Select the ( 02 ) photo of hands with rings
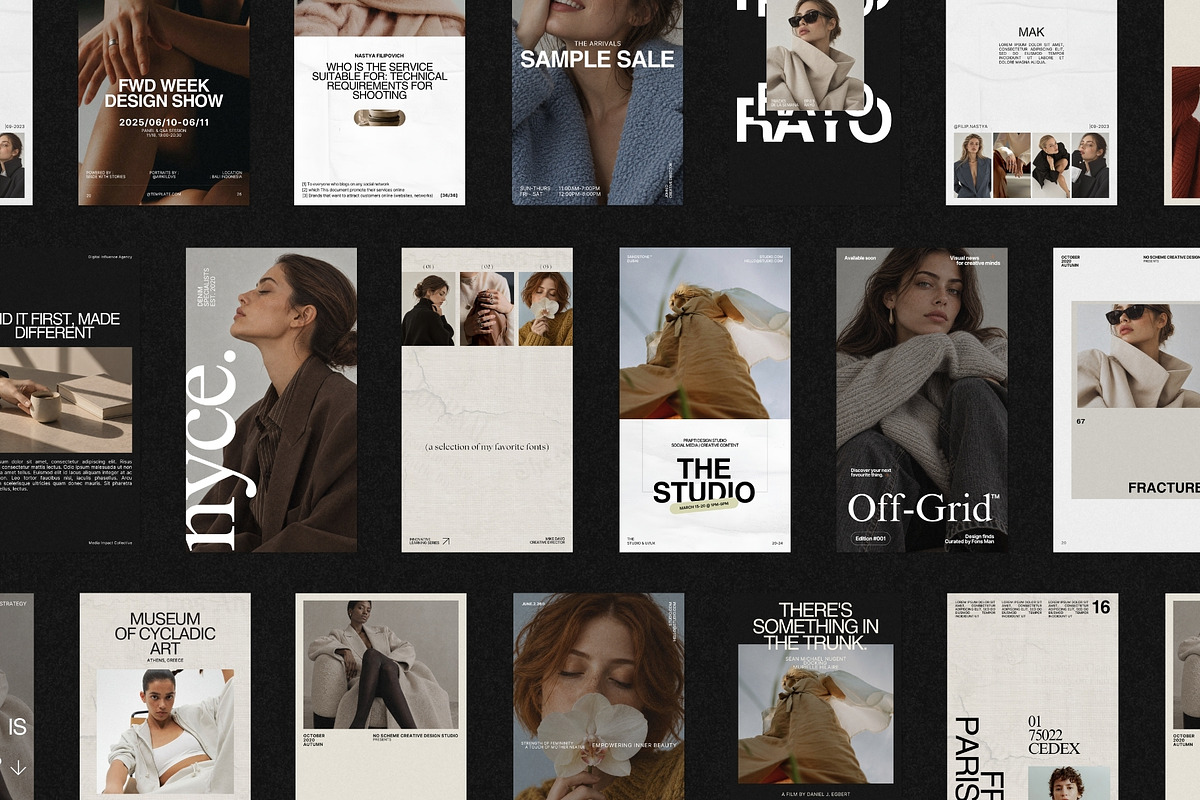Image resolution: width=1200 pixels, height=800 pixels. (487, 309)
